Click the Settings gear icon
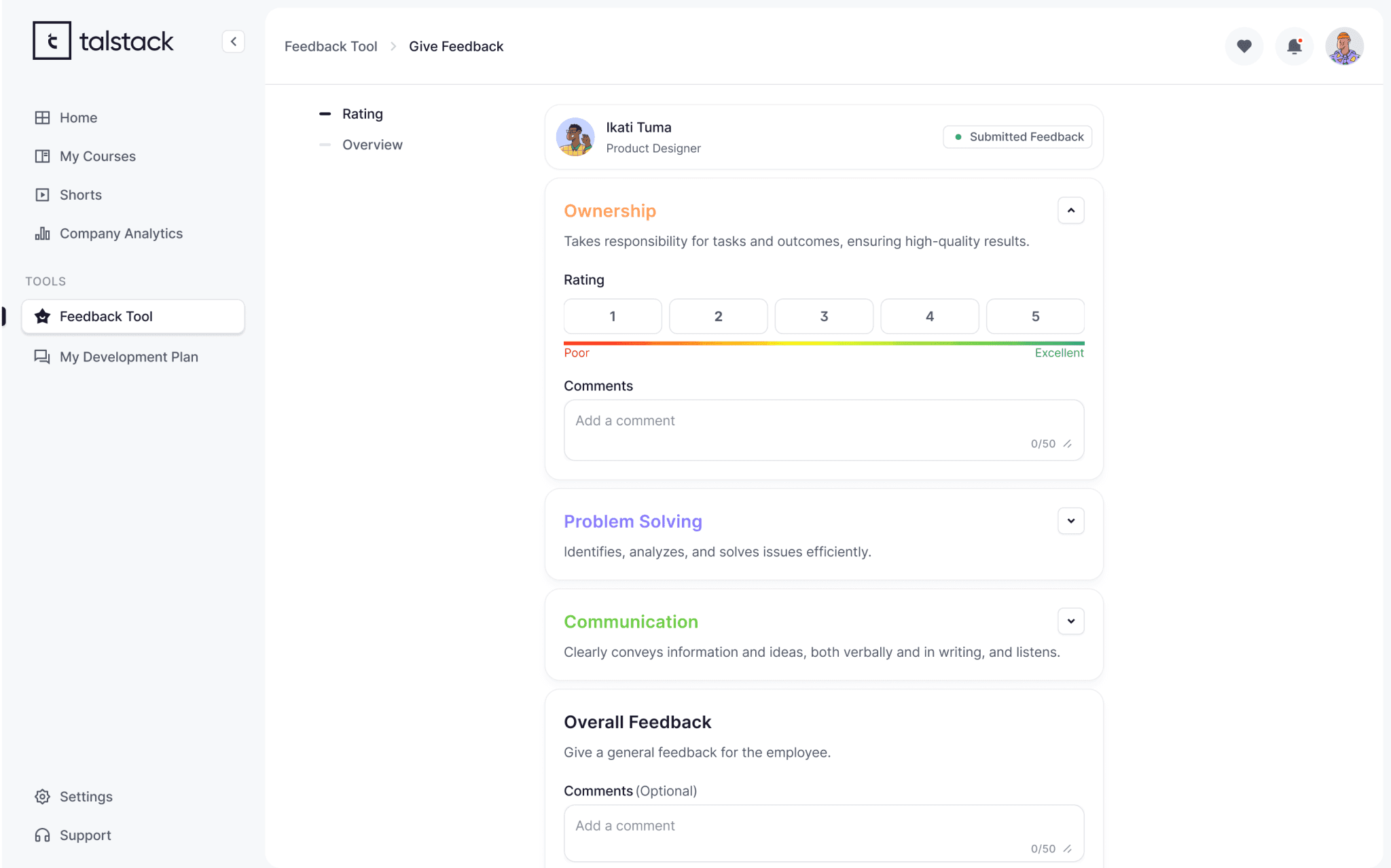 coord(42,797)
